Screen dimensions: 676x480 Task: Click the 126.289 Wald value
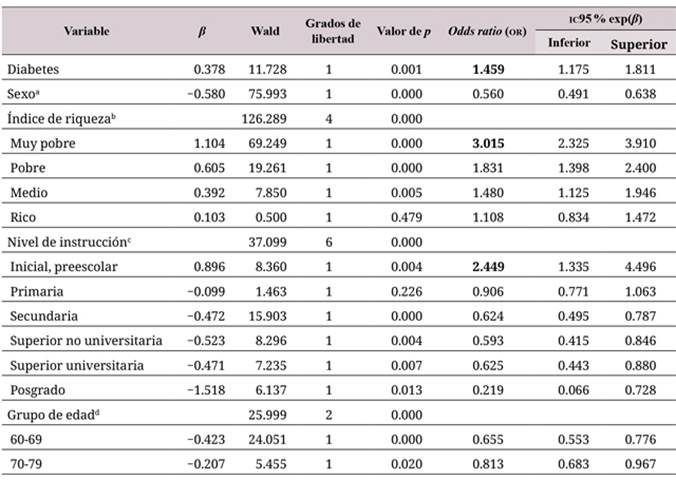pyautogui.click(x=264, y=118)
